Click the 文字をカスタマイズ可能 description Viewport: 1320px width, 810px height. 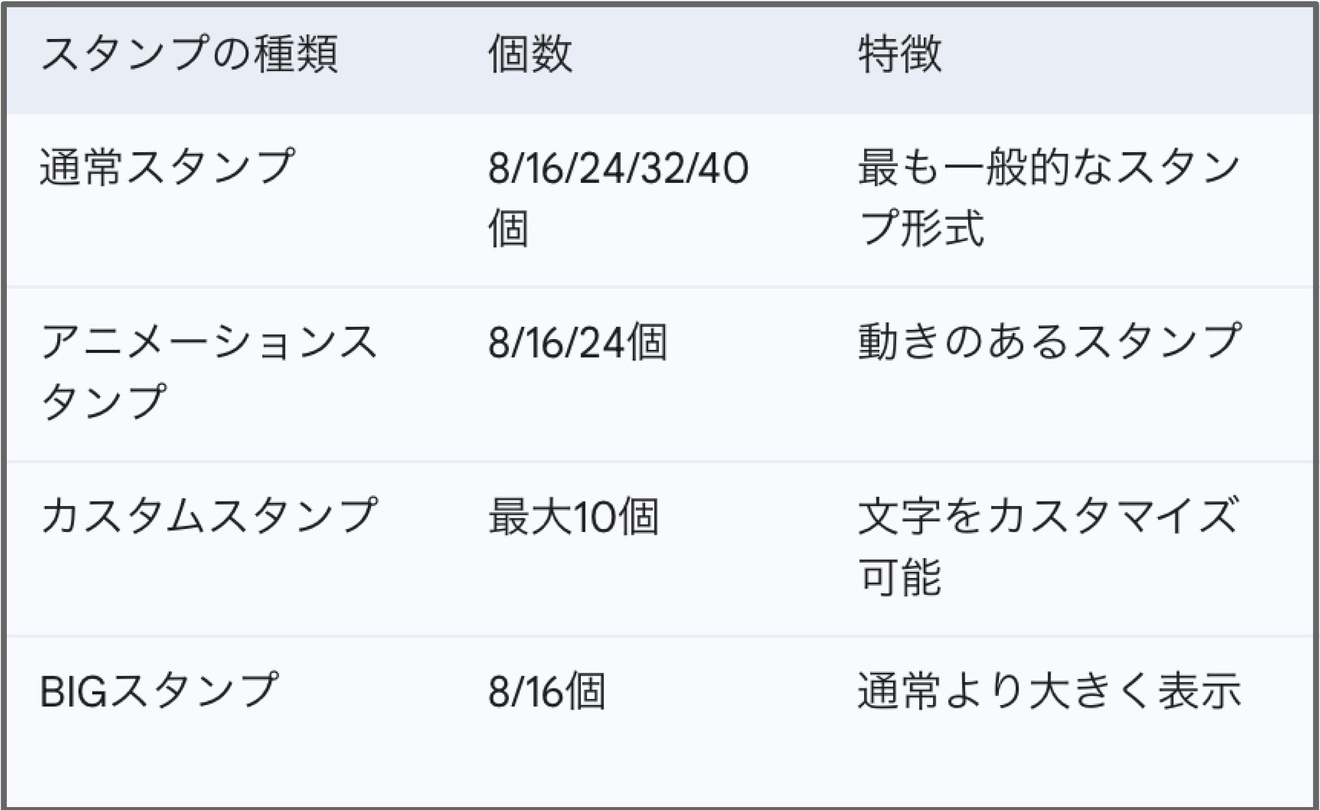click(1048, 548)
